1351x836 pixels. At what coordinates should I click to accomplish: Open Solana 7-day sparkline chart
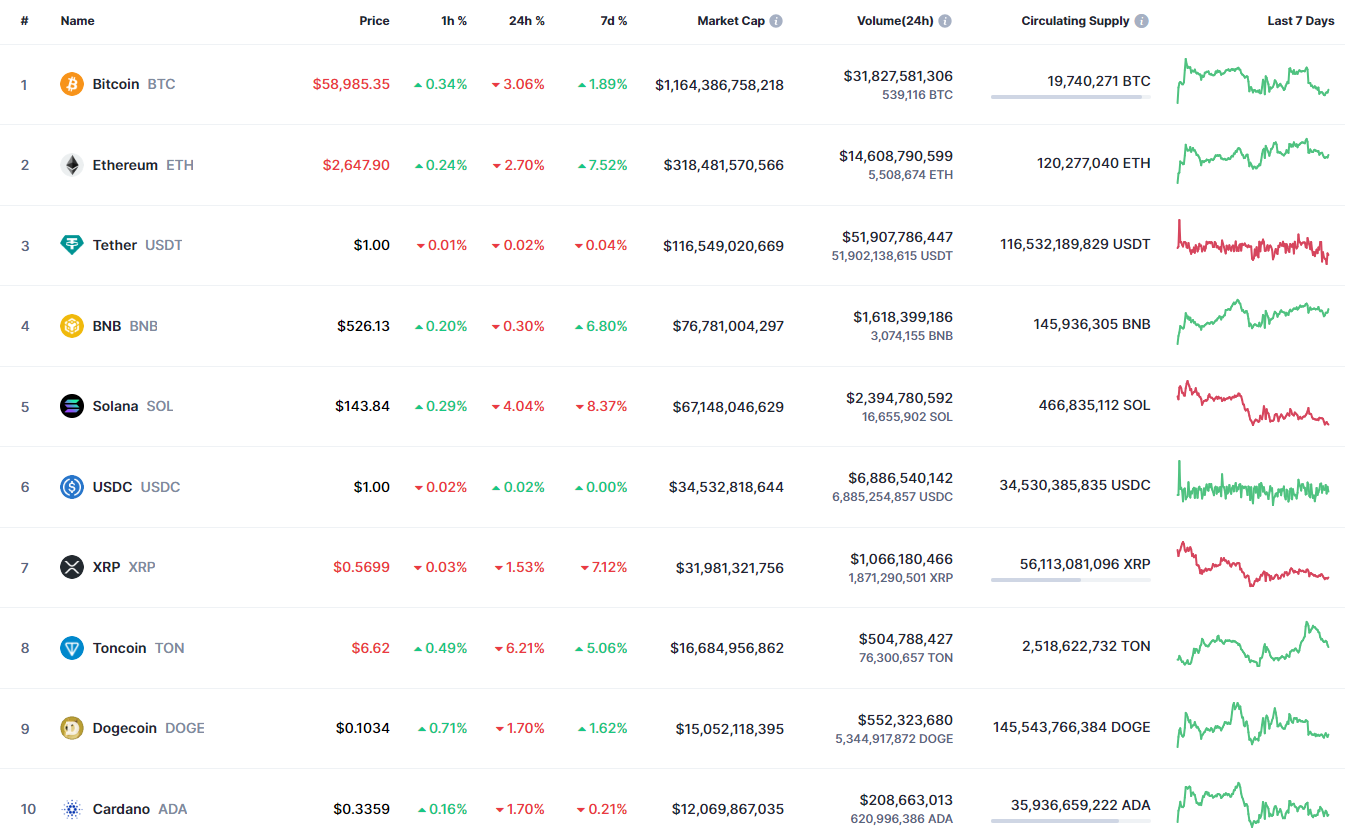click(x=1254, y=404)
